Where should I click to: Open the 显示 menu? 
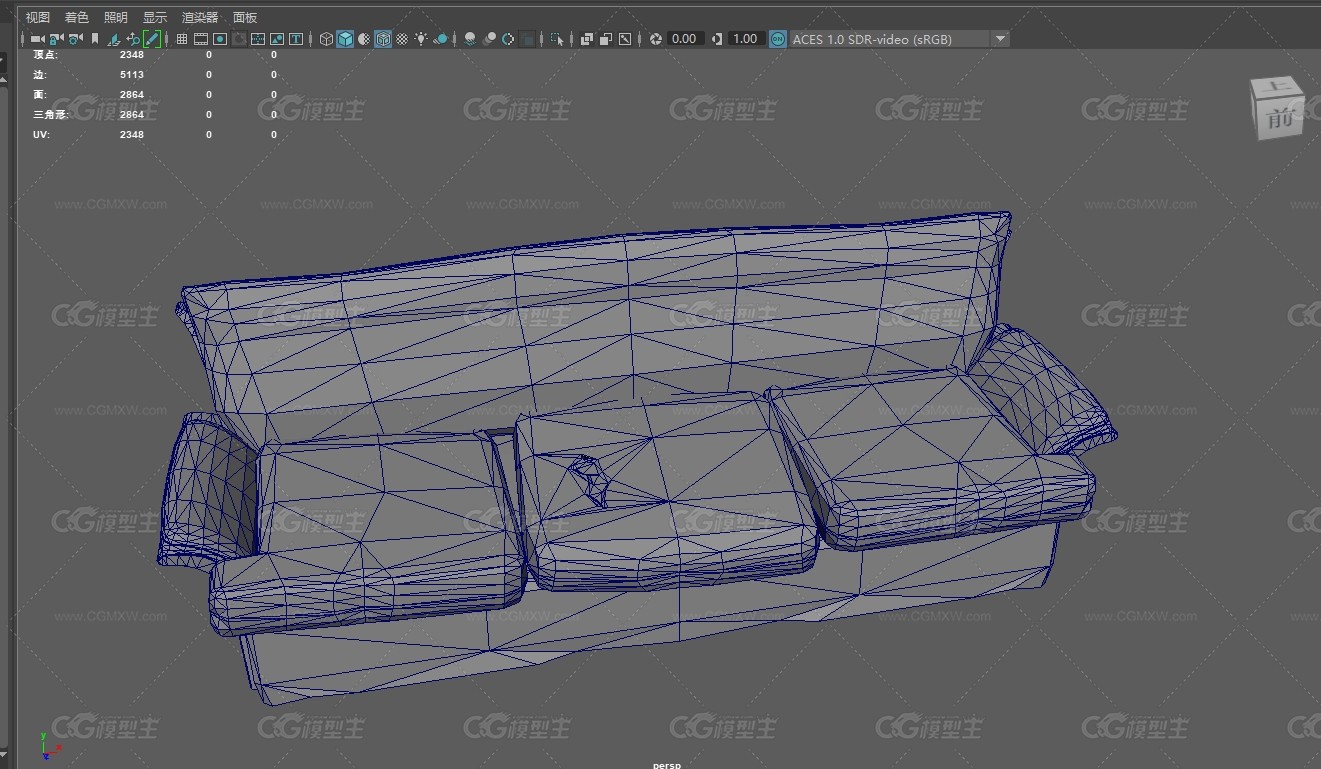pyautogui.click(x=154, y=17)
